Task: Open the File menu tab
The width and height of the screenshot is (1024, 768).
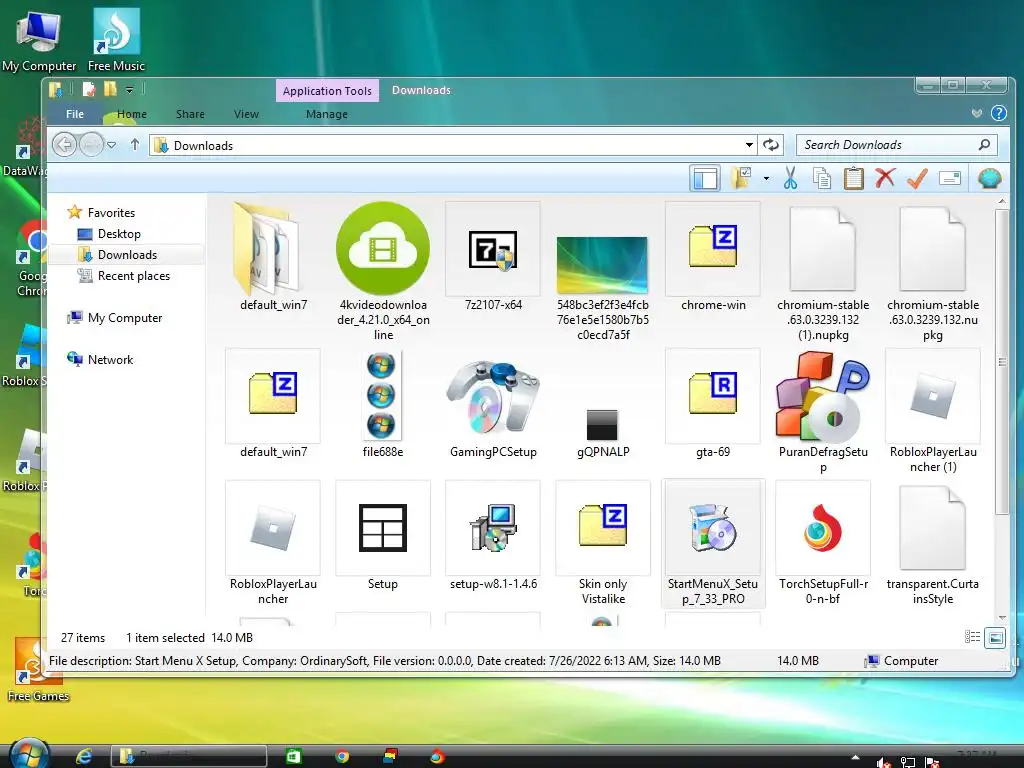Action: (x=75, y=114)
